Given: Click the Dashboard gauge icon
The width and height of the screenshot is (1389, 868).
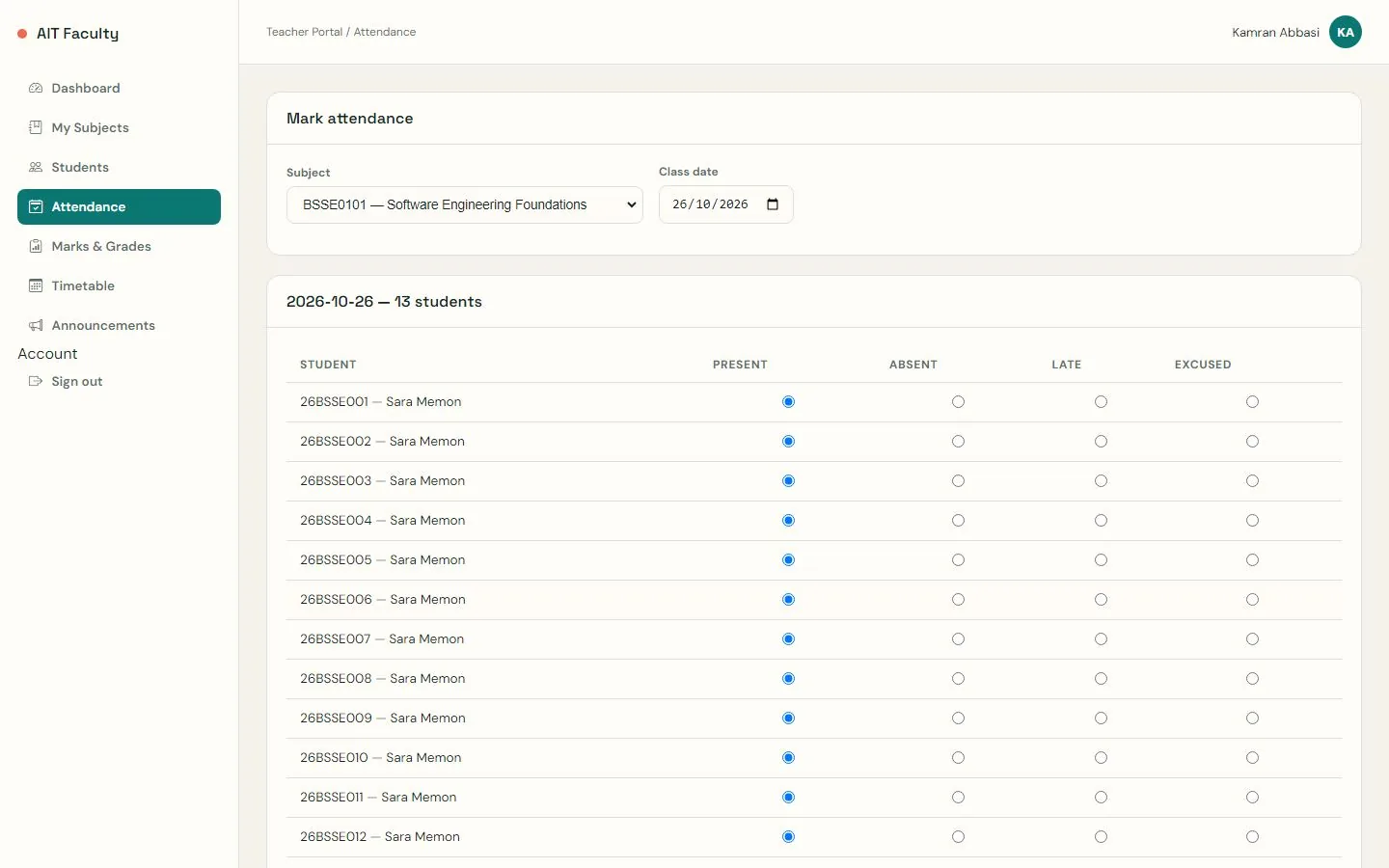Looking at the screenshot, I should [36, 88].
